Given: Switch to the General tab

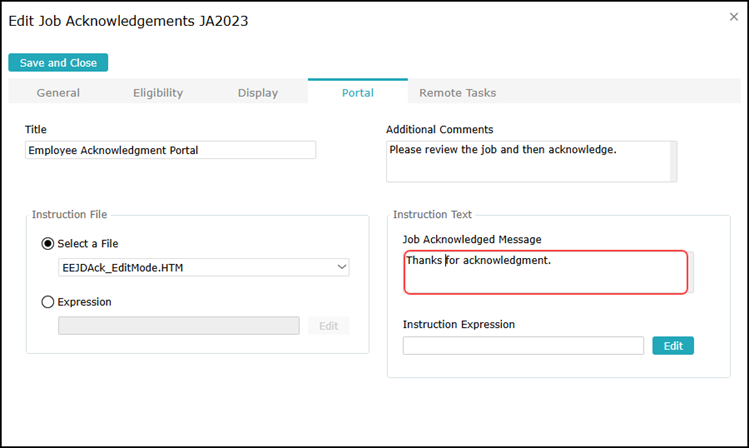Looking at the screenshot, I should click(58, 93).
